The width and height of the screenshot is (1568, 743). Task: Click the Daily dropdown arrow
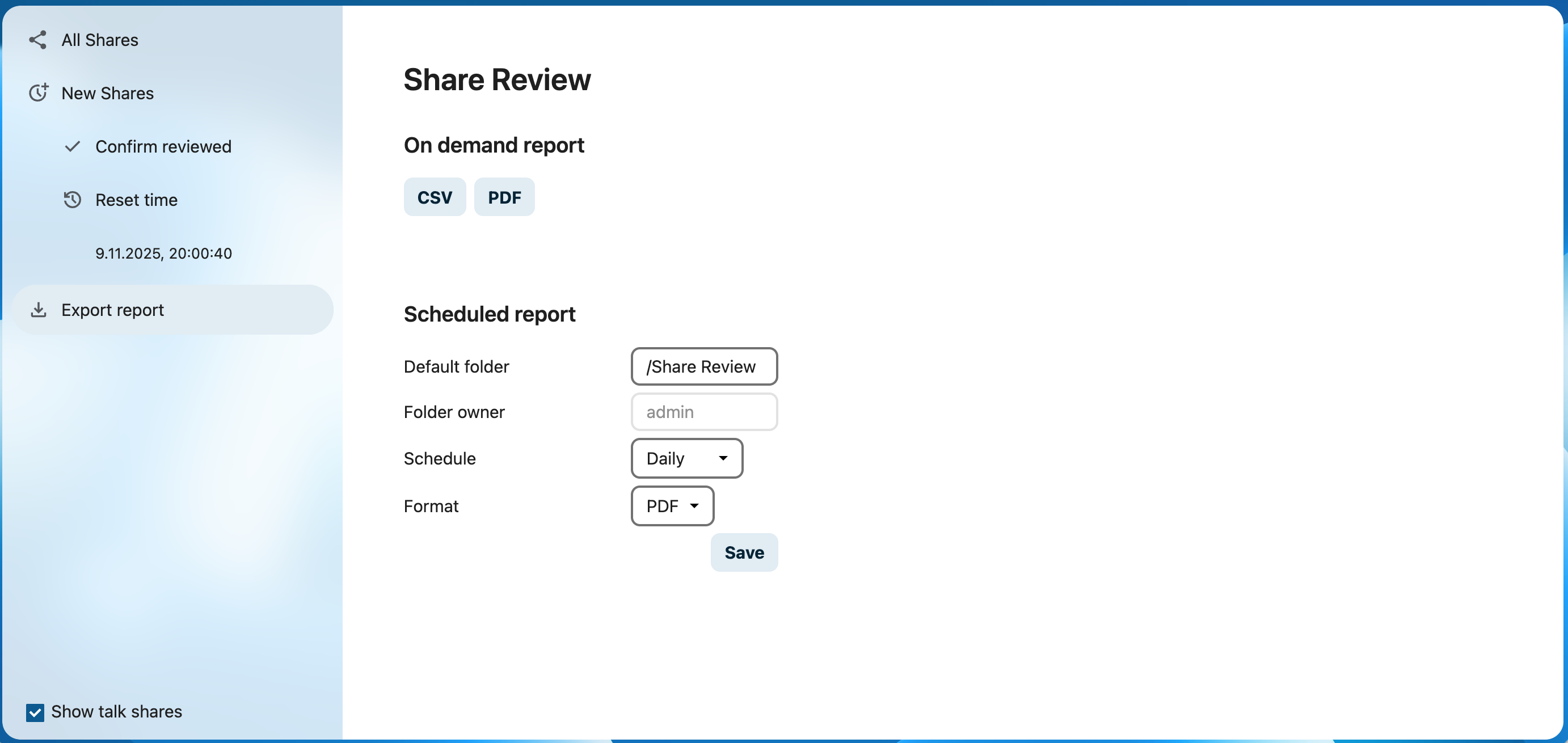click(x=723, y=458)
